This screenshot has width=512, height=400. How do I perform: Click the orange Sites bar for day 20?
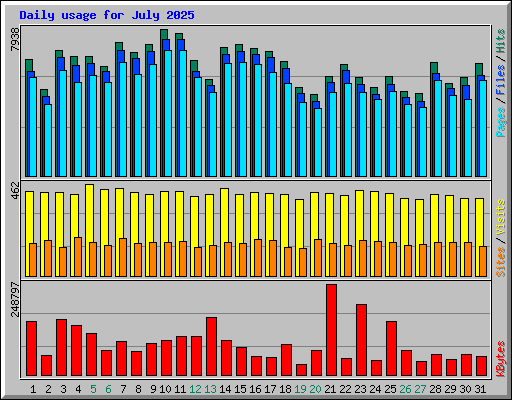click(x=318, y=258)
